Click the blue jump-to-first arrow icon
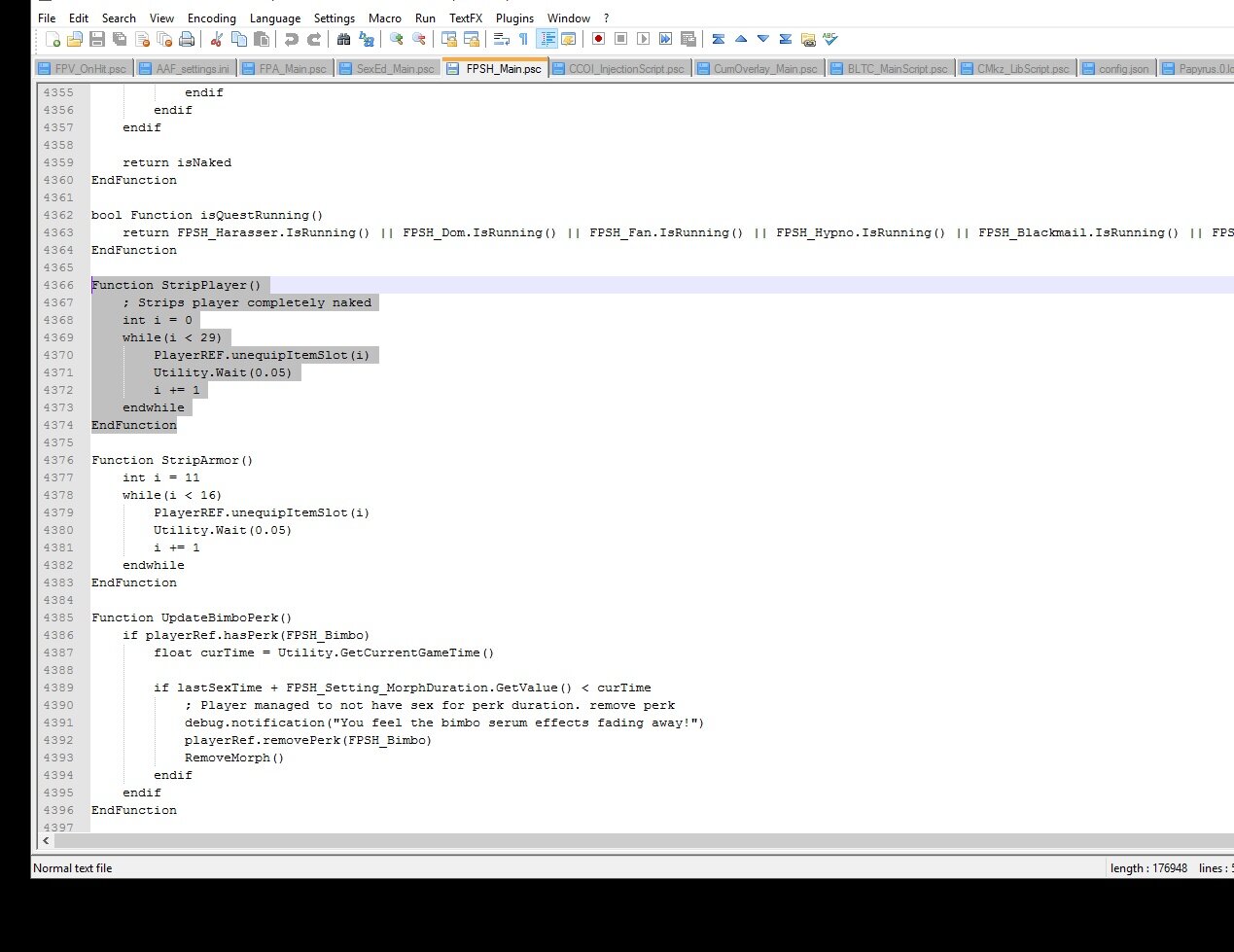Viewport: 1234px width, 952px height. pos(718,39)
